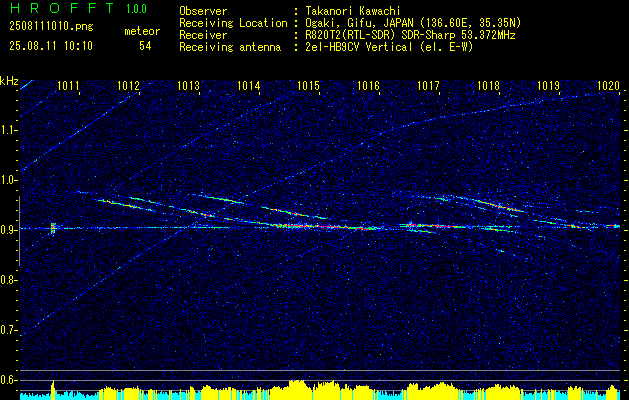Click the 0.6 kHz frequency label
629x400 pixels.
[7, 380]
